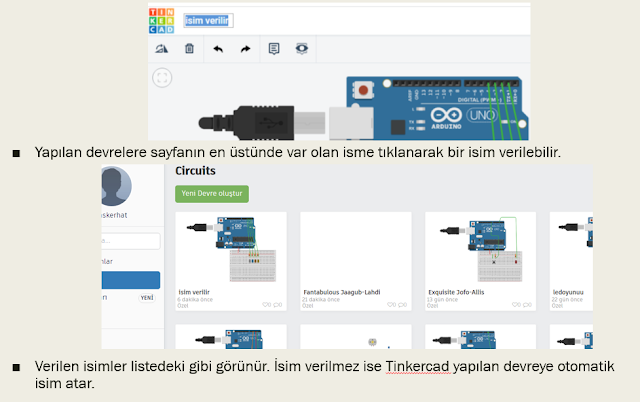Toggle the visibility eye icon
This screenshot has width=640, height=402.
pos(302,49)
